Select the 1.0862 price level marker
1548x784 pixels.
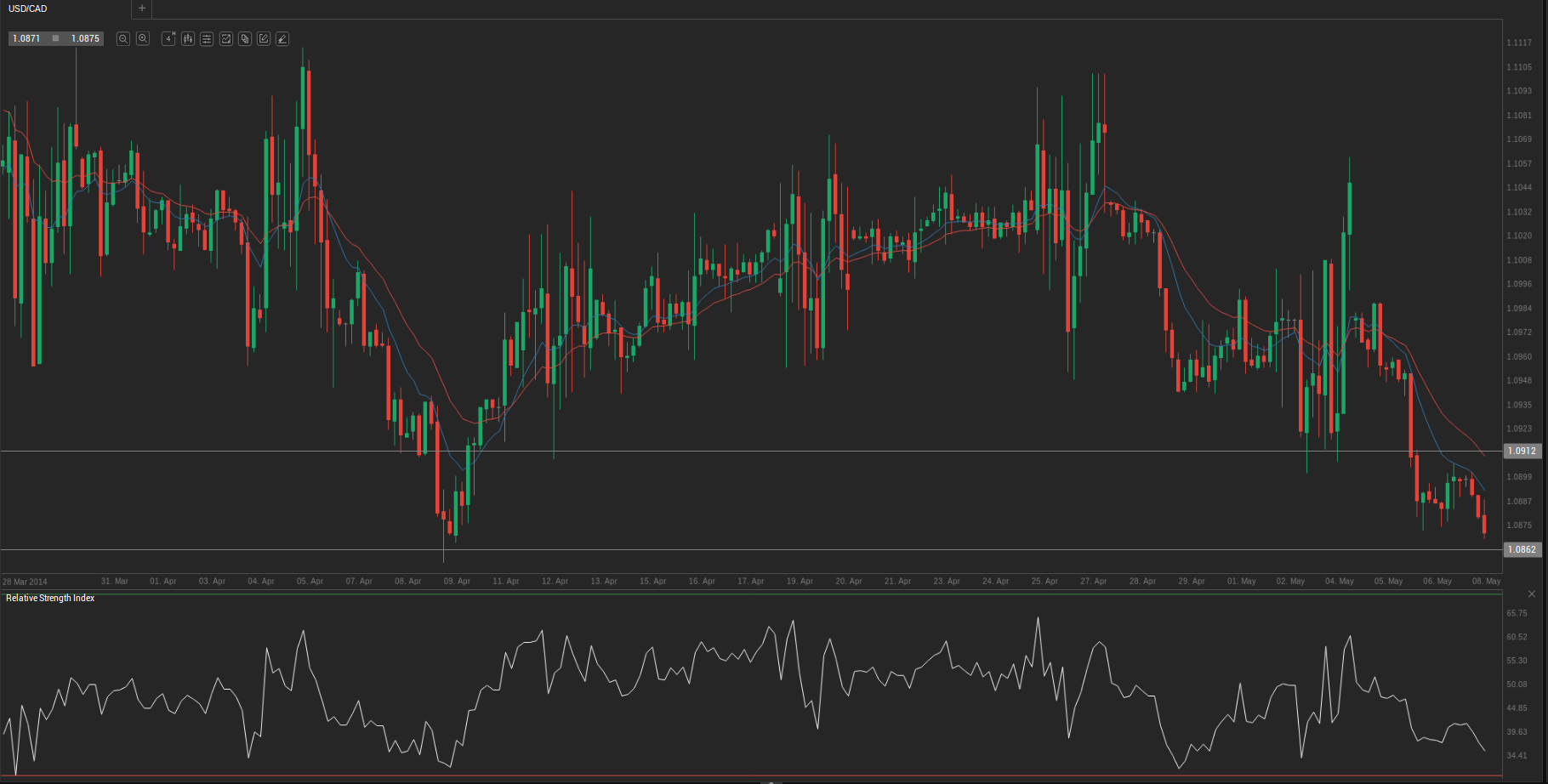1522,550
